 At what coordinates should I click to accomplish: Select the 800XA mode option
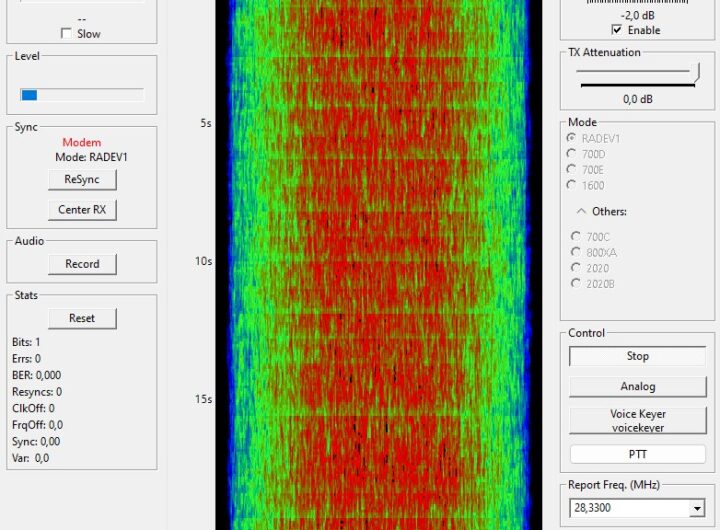(x=576, y=253)
